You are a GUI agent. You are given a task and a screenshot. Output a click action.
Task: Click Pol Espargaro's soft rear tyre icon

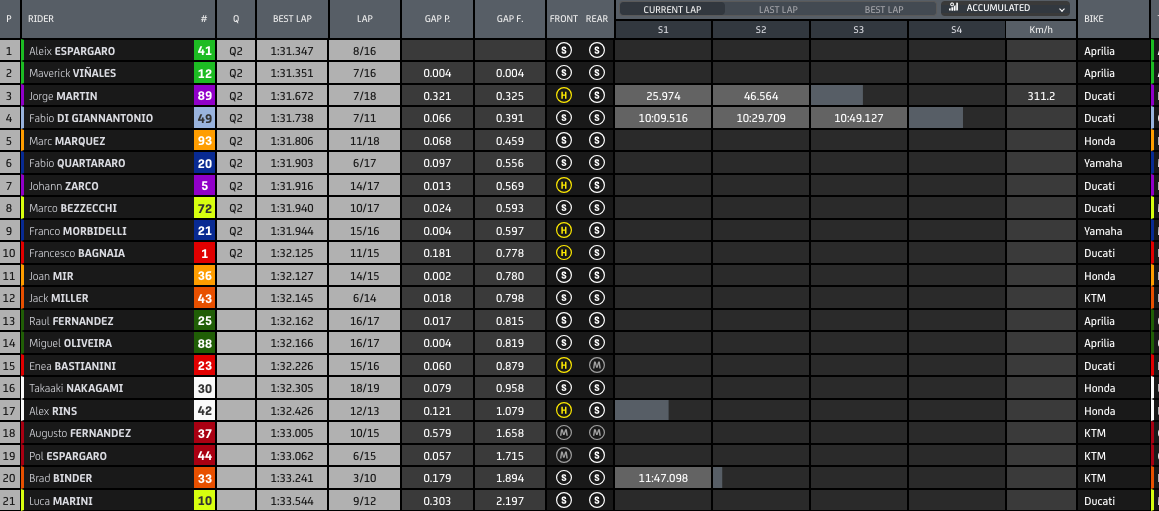(597, 456)
